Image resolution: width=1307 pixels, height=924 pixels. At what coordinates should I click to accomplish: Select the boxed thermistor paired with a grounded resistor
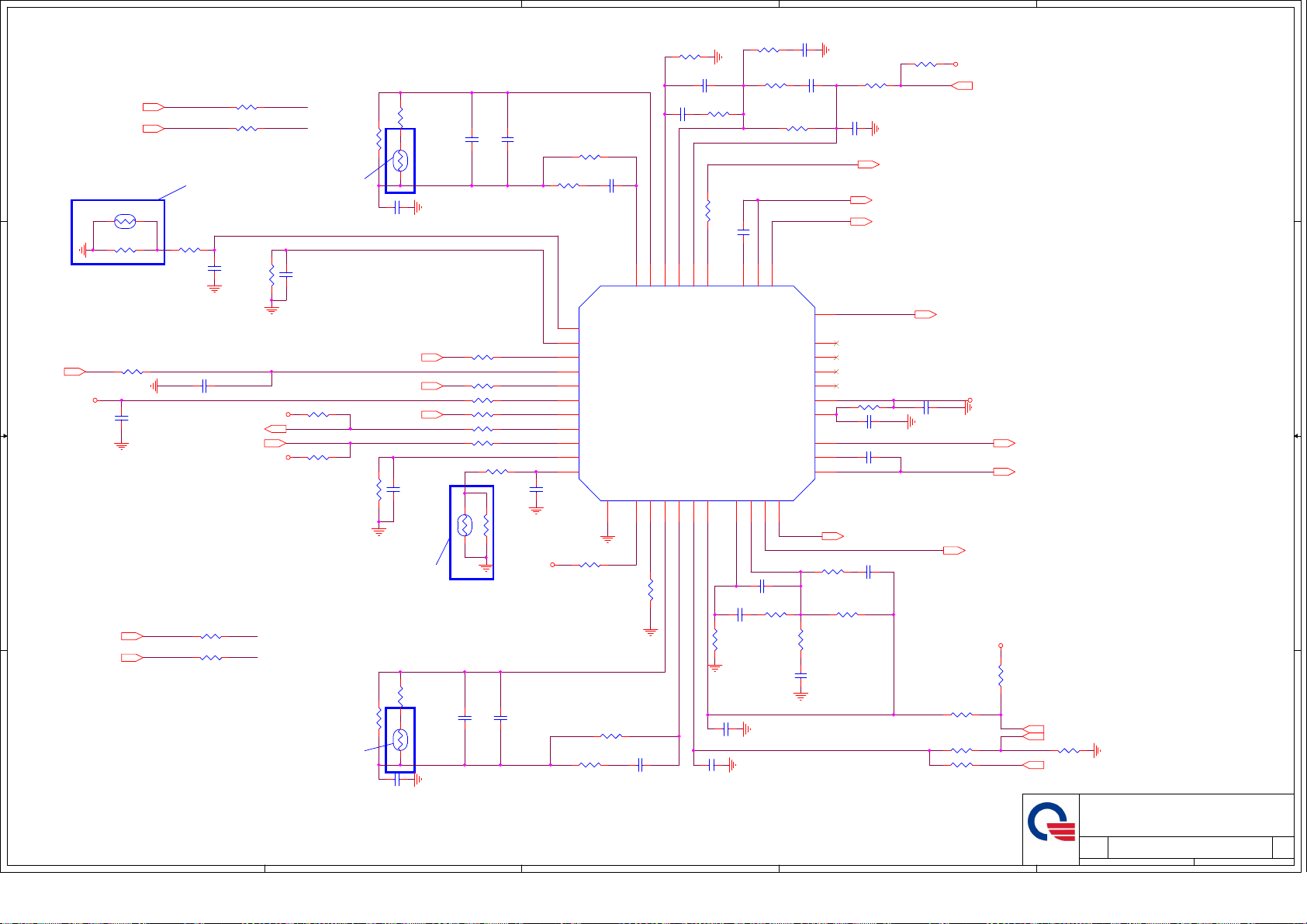465,525
